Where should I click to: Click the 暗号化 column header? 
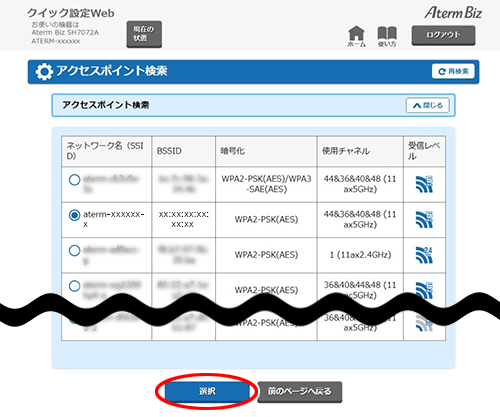[x=266, y=151]
